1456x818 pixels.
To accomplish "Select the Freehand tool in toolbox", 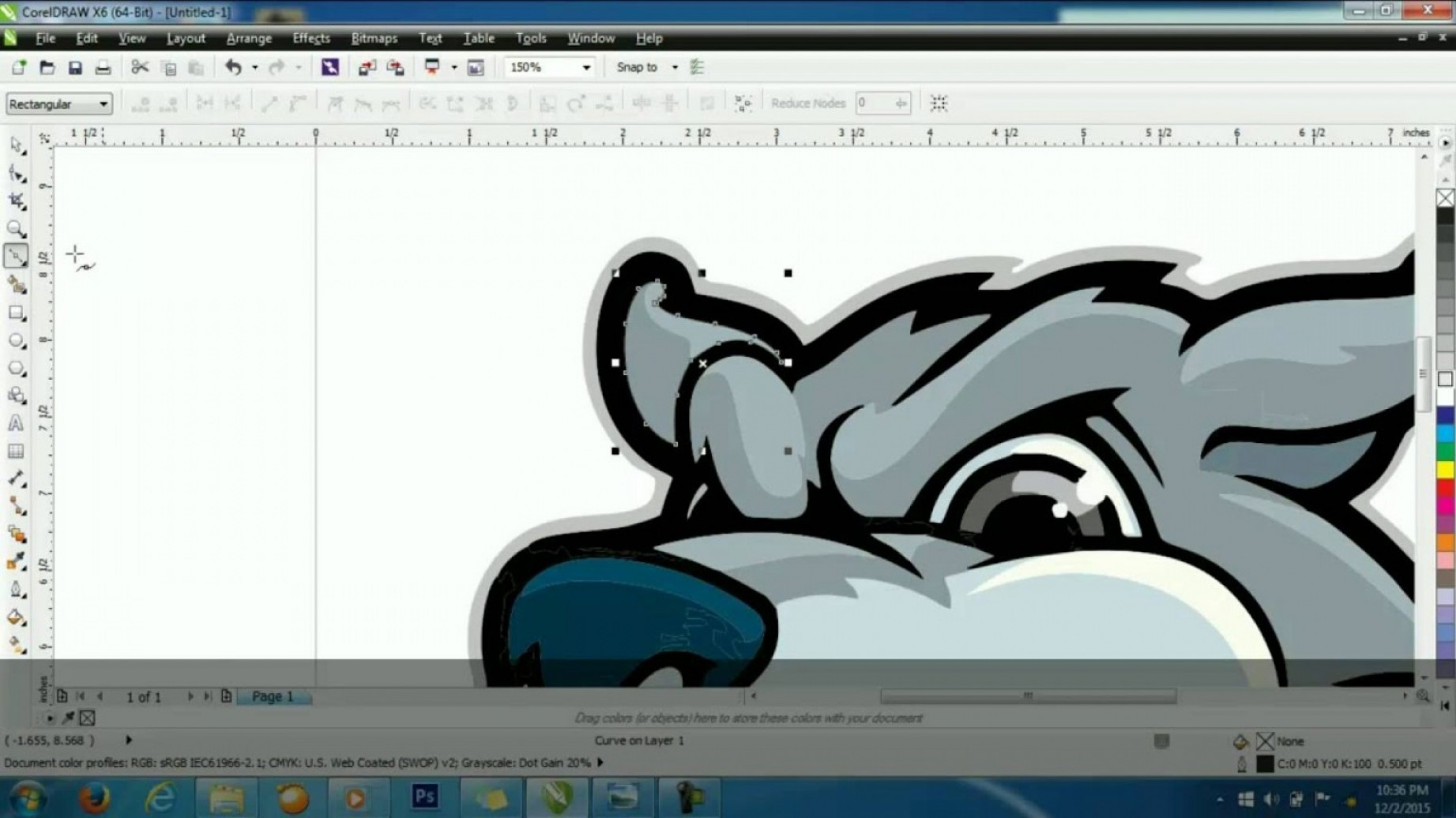I will coord(17,256).
